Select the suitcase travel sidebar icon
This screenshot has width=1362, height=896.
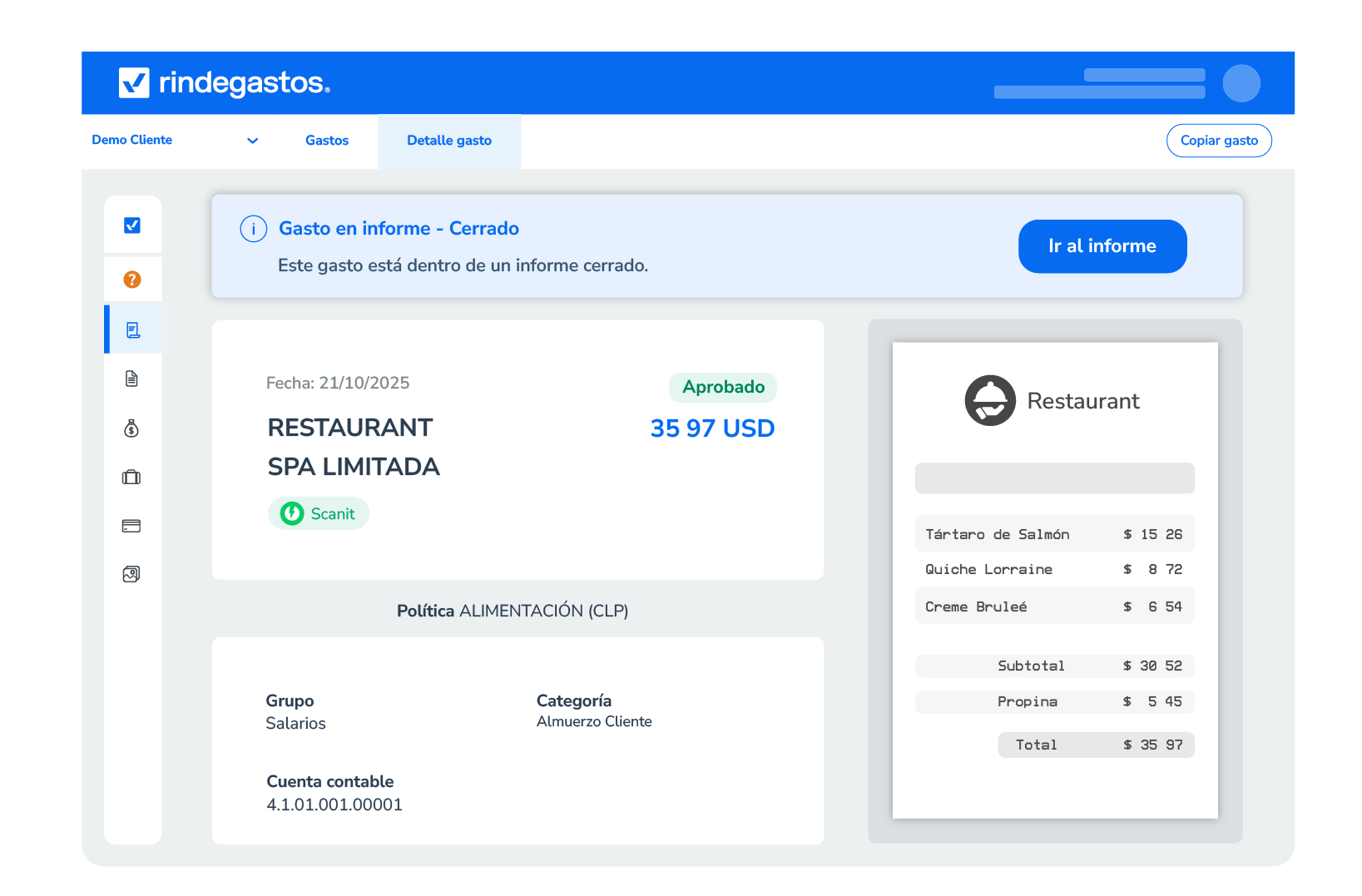[131, 477]
